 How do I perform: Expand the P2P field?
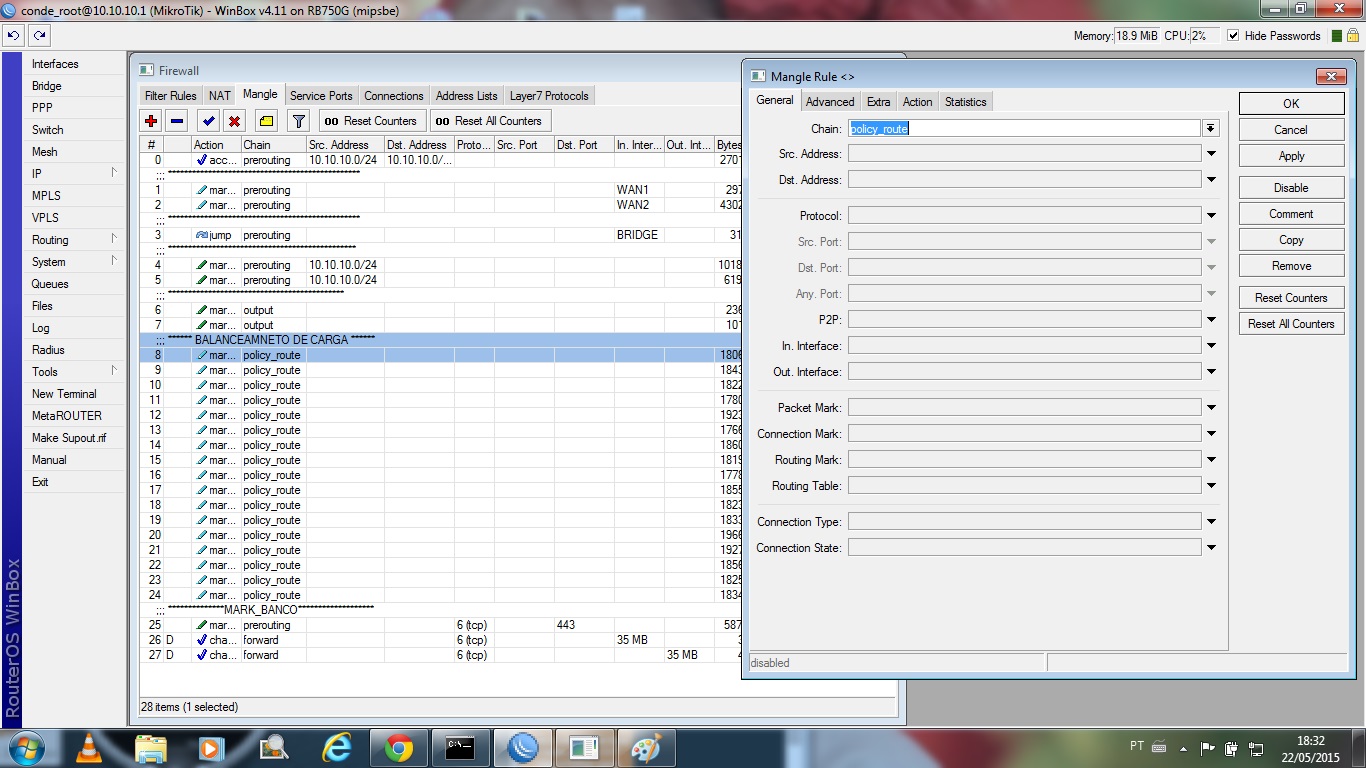(1211, 320)
